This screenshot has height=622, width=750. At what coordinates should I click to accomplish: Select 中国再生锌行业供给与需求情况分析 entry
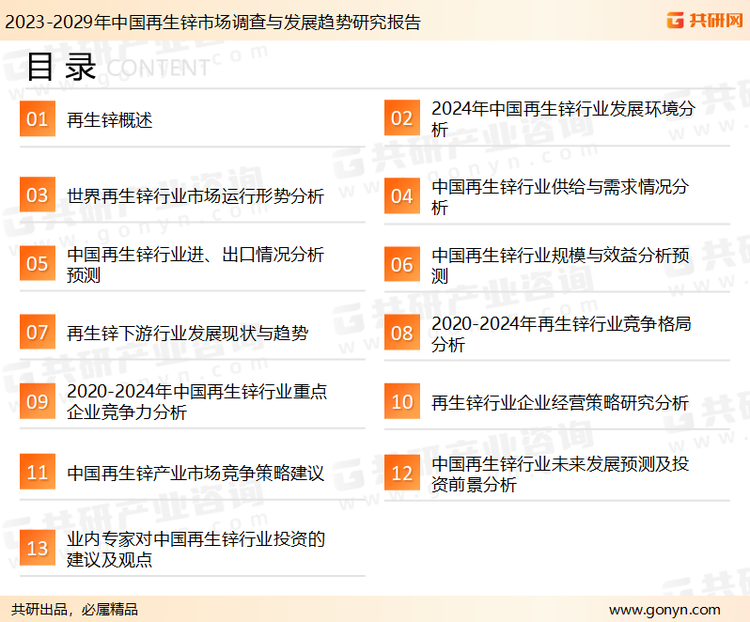560,197
